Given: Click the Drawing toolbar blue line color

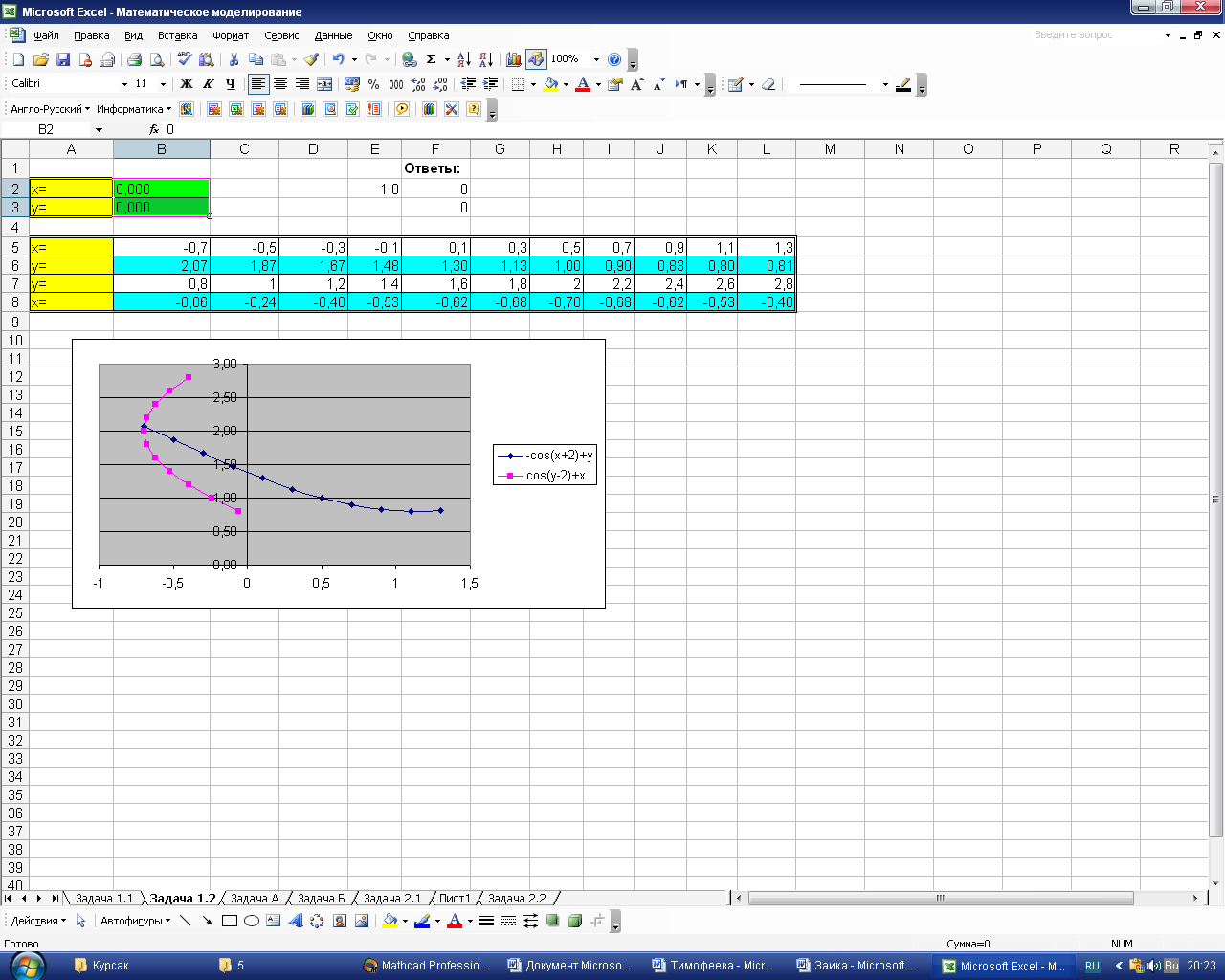Looking at the screenshot, I should (x=422, y=921).
